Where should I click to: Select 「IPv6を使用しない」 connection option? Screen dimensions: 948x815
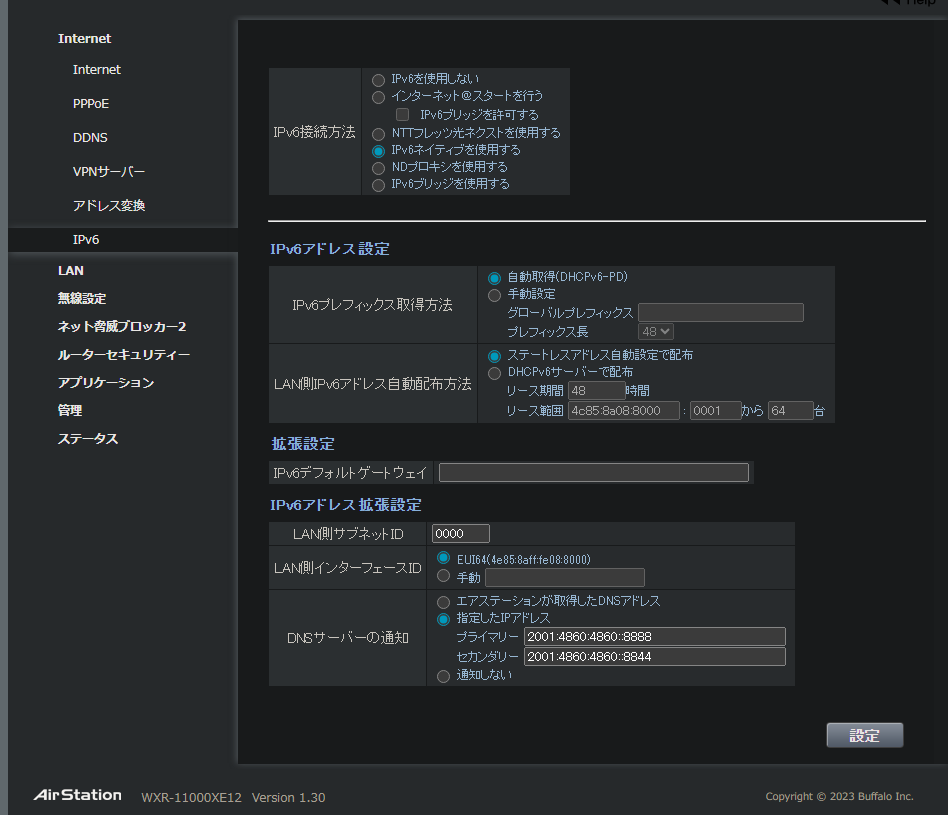coord(379,80)
